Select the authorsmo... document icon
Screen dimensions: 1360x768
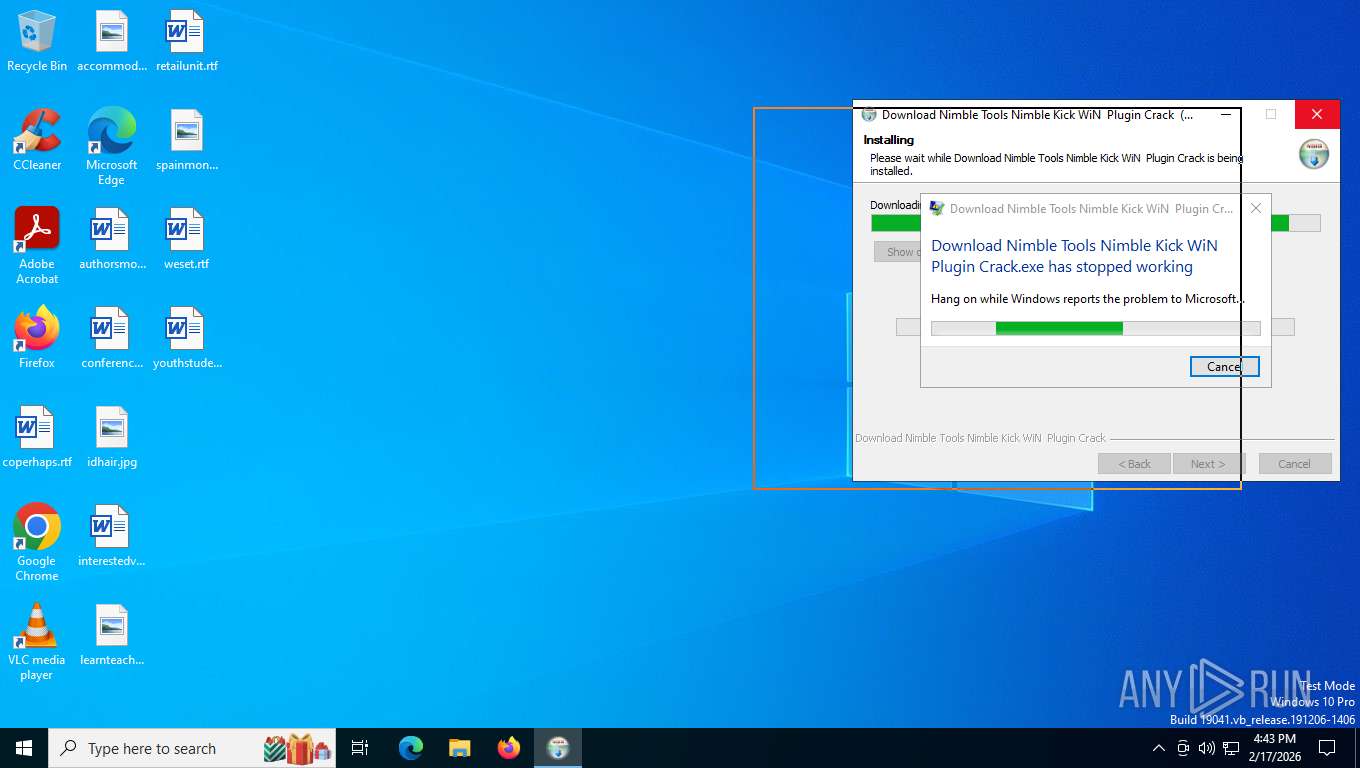click(112, 240)
